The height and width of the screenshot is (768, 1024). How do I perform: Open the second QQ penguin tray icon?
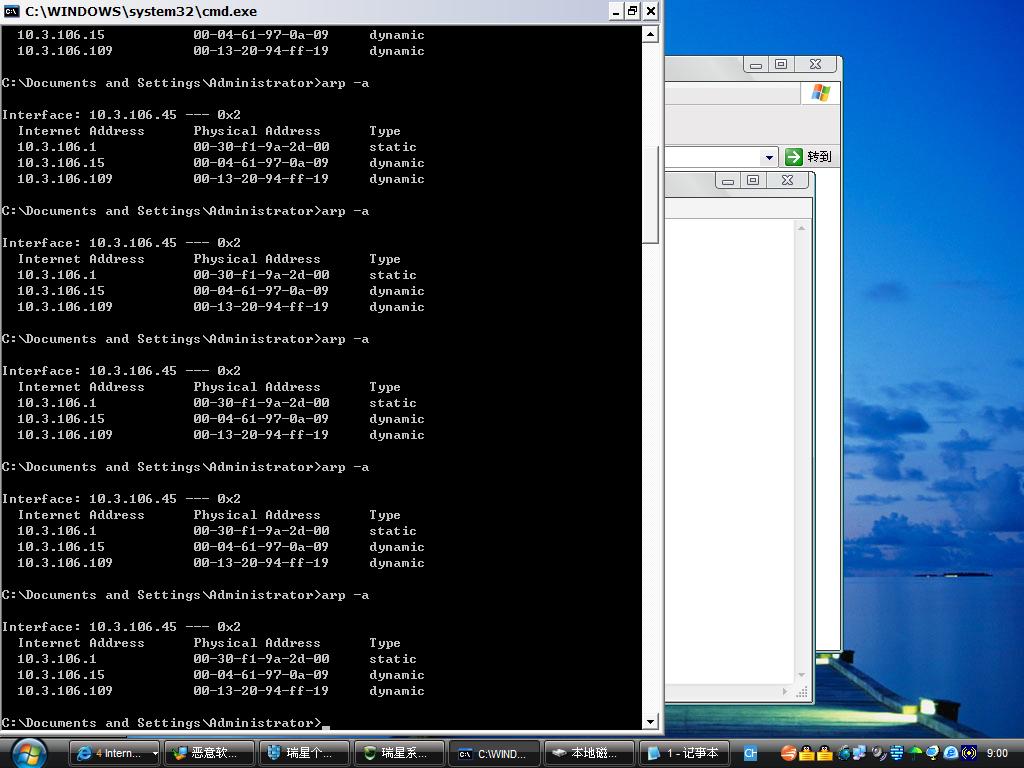point(825,754)
